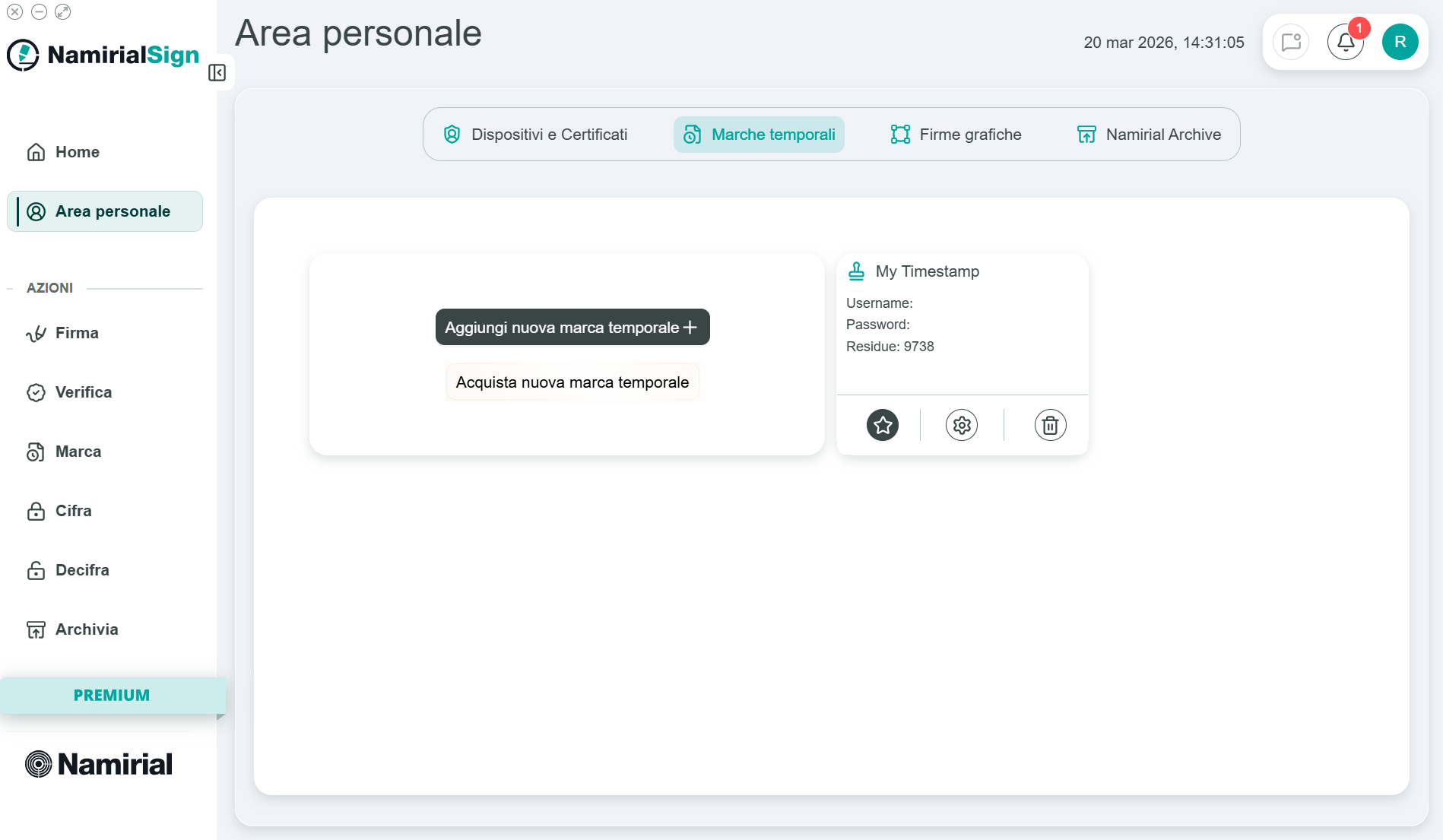Click the window fullscreen button at the window's top-left
Screen dimensions: 1443x840
pos(63,11)
